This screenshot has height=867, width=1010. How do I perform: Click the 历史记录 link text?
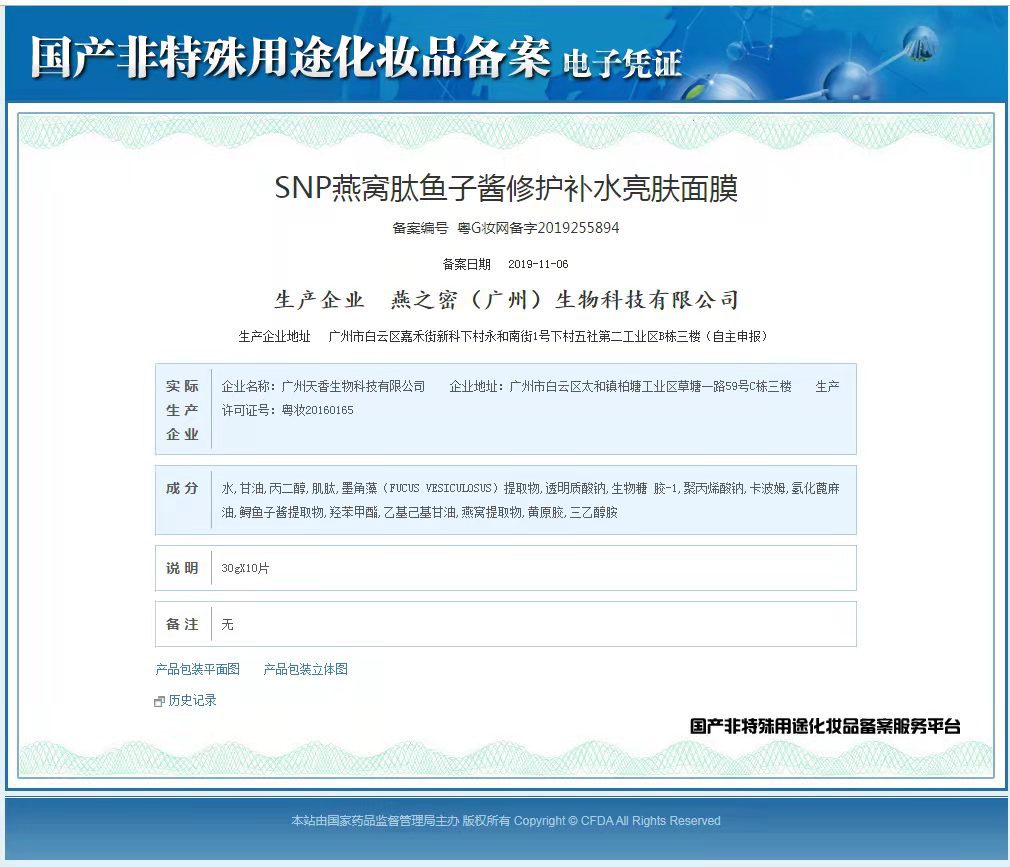point(191,700)
